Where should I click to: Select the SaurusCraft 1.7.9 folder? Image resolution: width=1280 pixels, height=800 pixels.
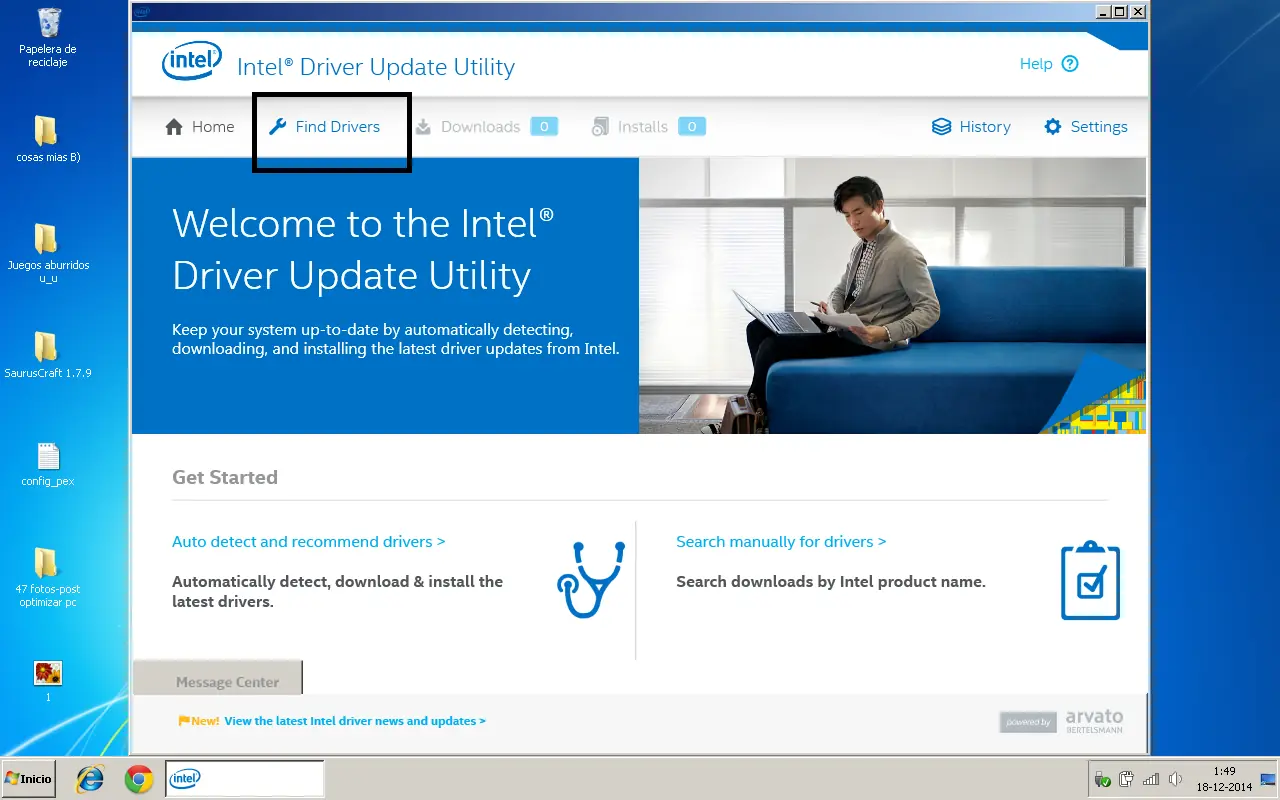pos(48,355)
